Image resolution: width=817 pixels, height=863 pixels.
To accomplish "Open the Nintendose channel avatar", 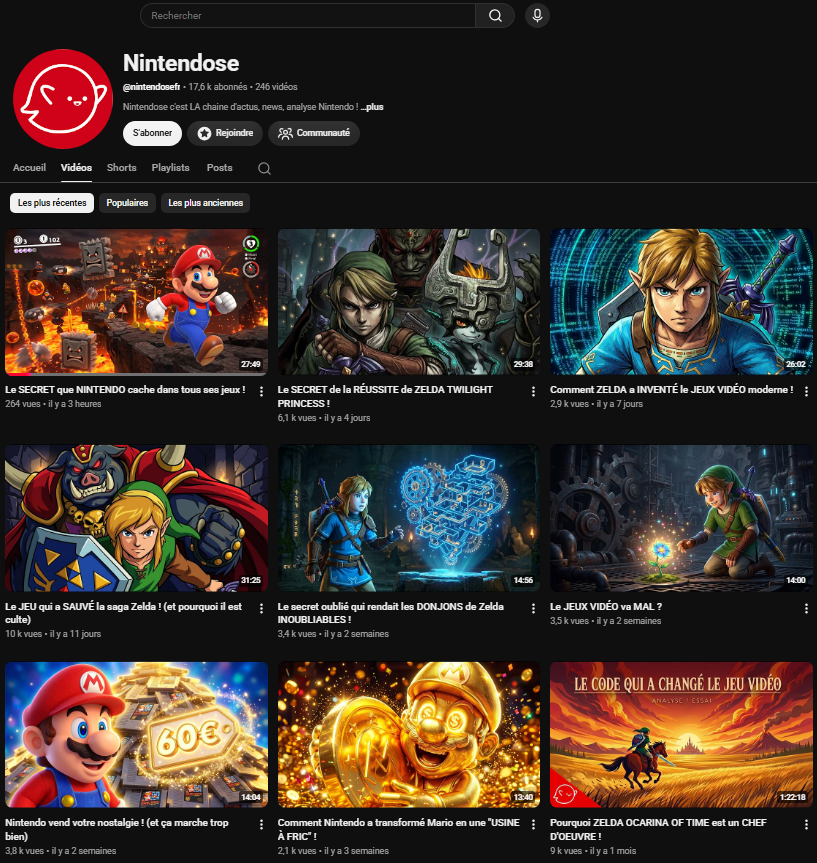I will pyautogui.click(x=63, y=99).
